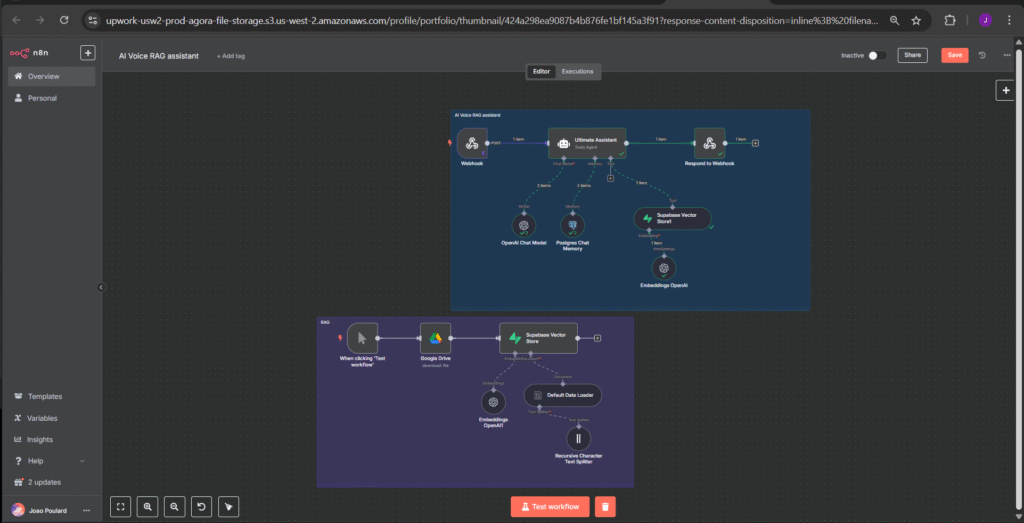Switch to the Executions tab
1024x523 pixels.
click(577, 71)
